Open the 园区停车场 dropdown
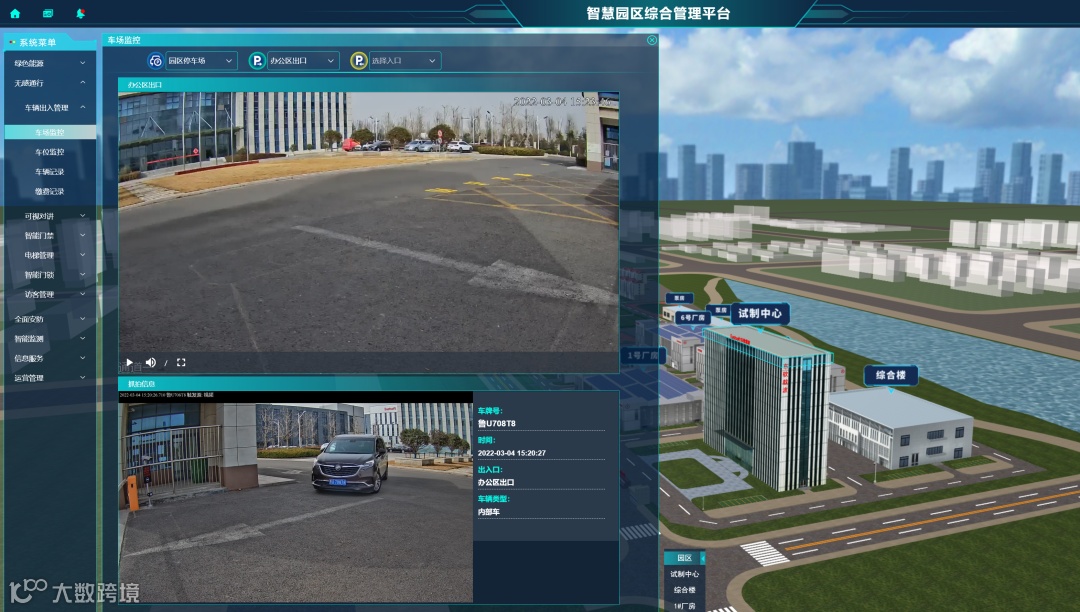Screen dimensions: 1080x612 [x=201, y=61]
